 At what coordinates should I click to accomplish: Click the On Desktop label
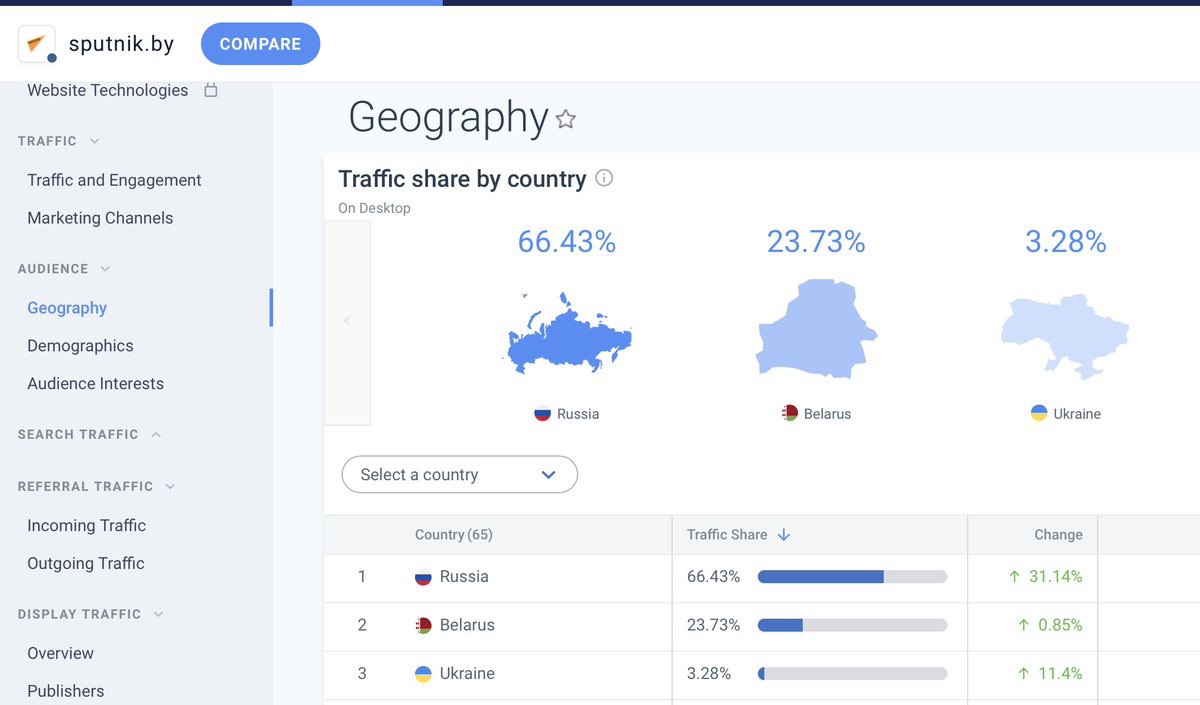(374, 208)
